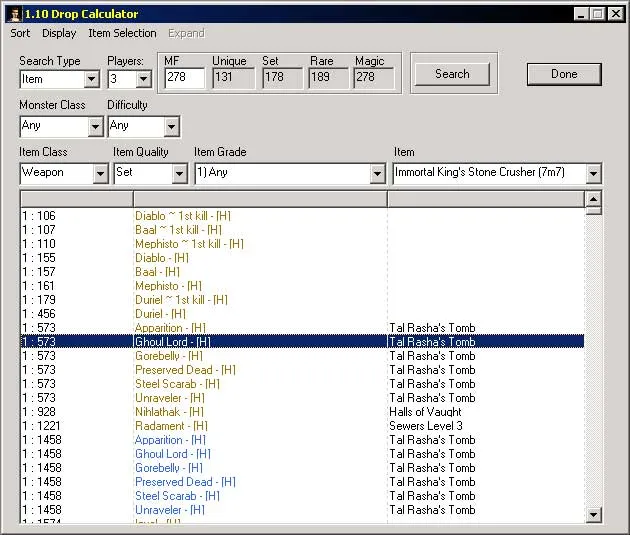
Task: Open the Display menu
Action: pyautogui.click(x=59, y=33)
